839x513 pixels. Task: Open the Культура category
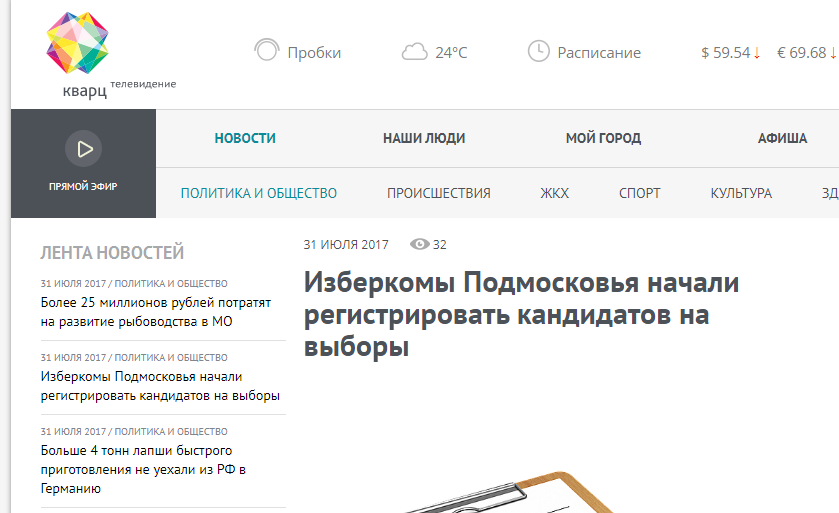click(741, 193)
